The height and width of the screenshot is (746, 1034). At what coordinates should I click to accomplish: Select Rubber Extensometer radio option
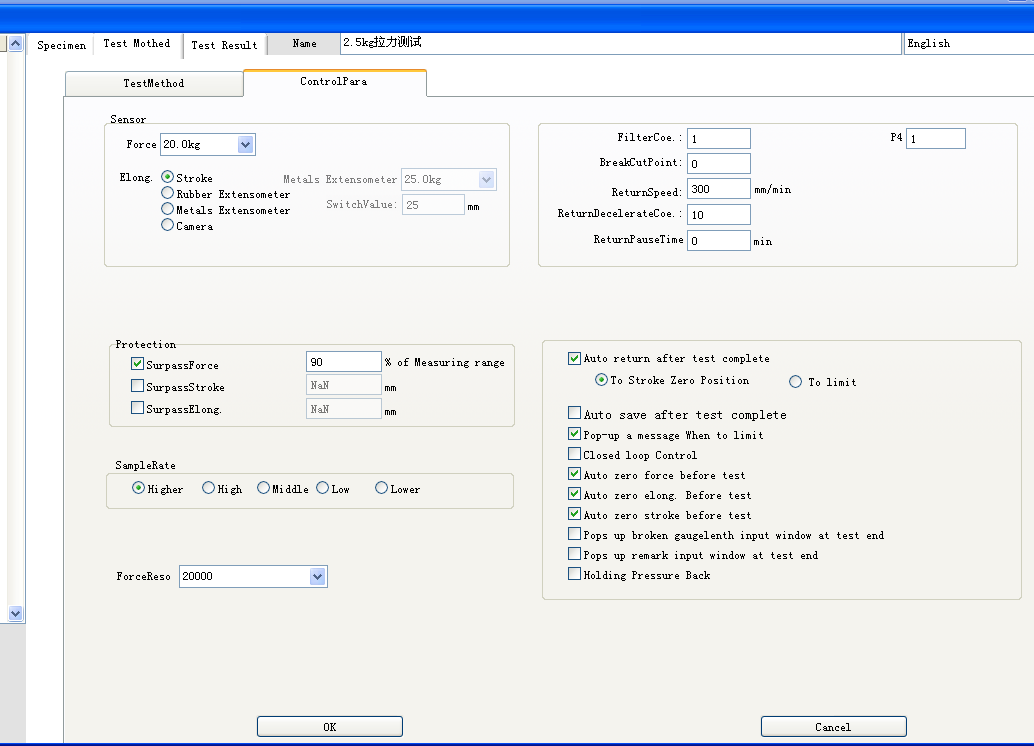coord(168,194)
